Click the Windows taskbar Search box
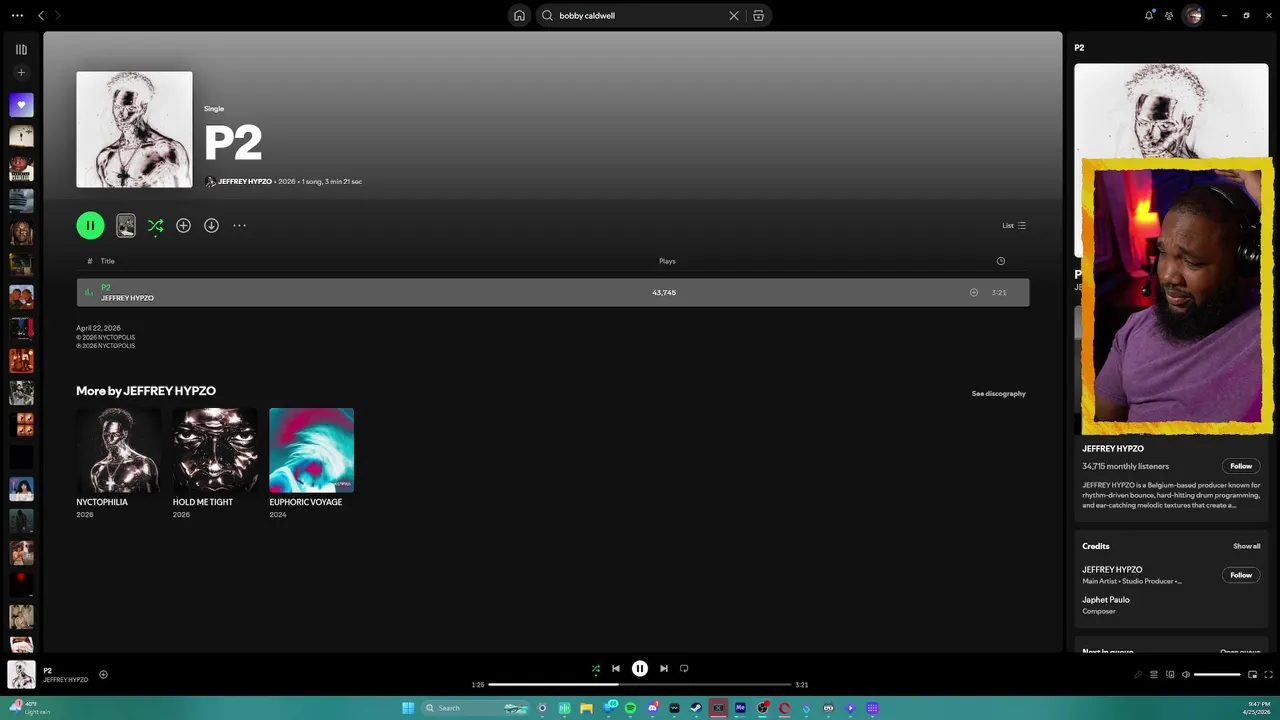 (476, 708)
